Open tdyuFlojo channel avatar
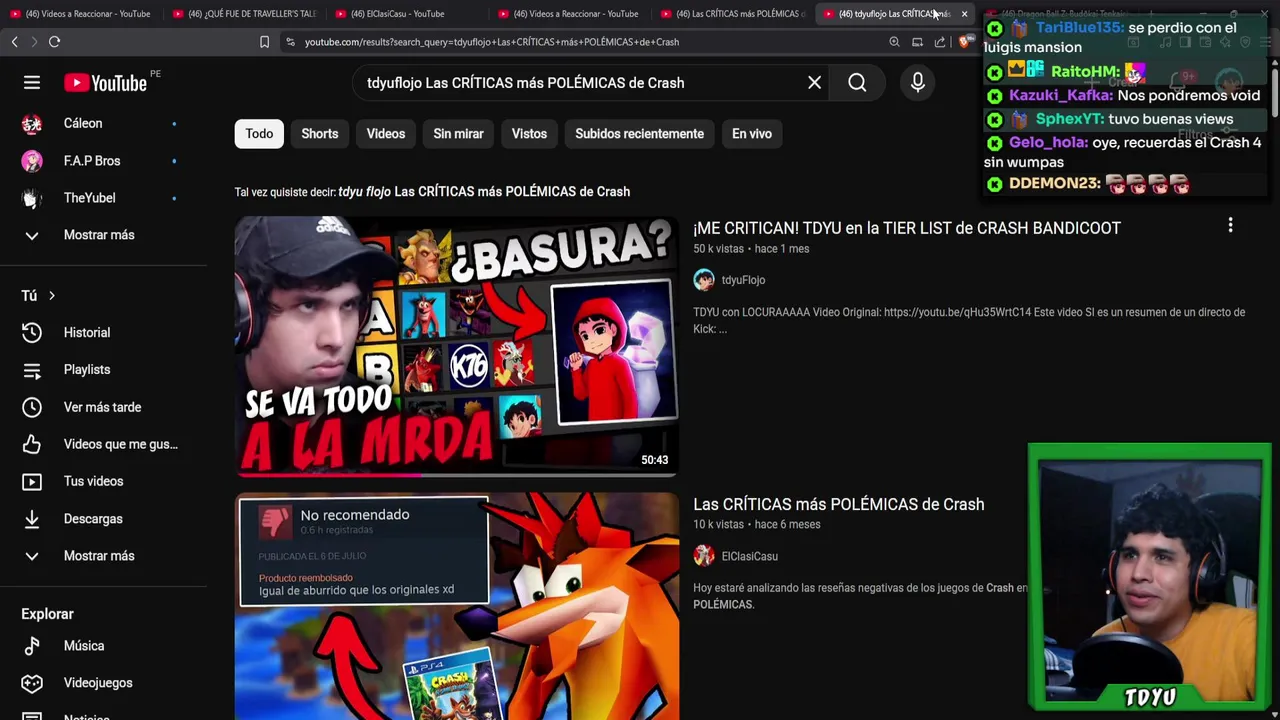 (704, 280)
